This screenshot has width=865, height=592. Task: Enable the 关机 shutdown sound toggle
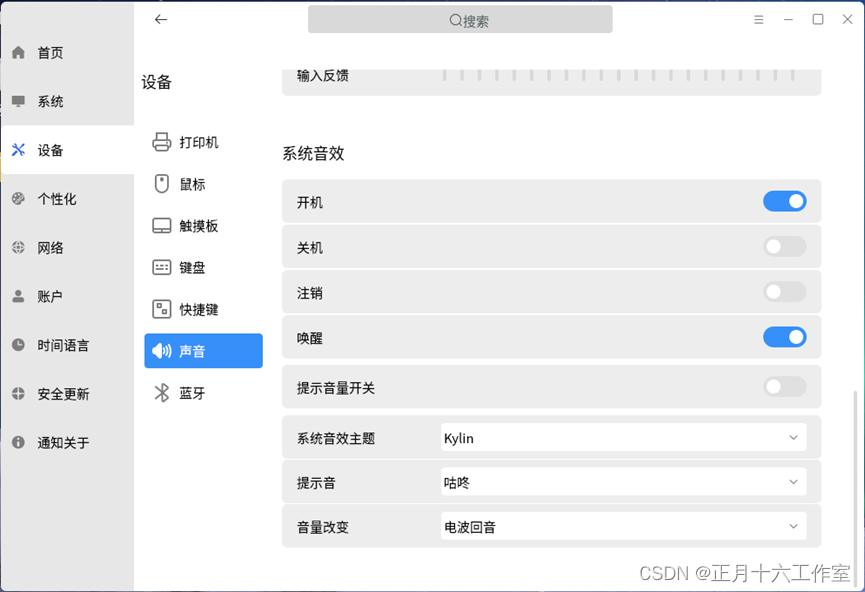coord(784,247)
